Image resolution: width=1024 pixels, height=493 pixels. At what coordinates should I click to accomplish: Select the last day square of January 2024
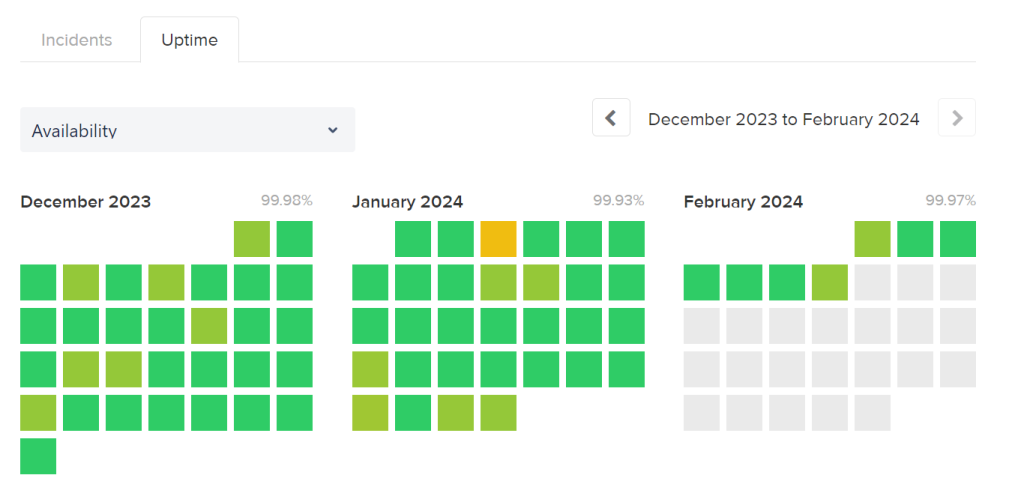pos(498,413)
